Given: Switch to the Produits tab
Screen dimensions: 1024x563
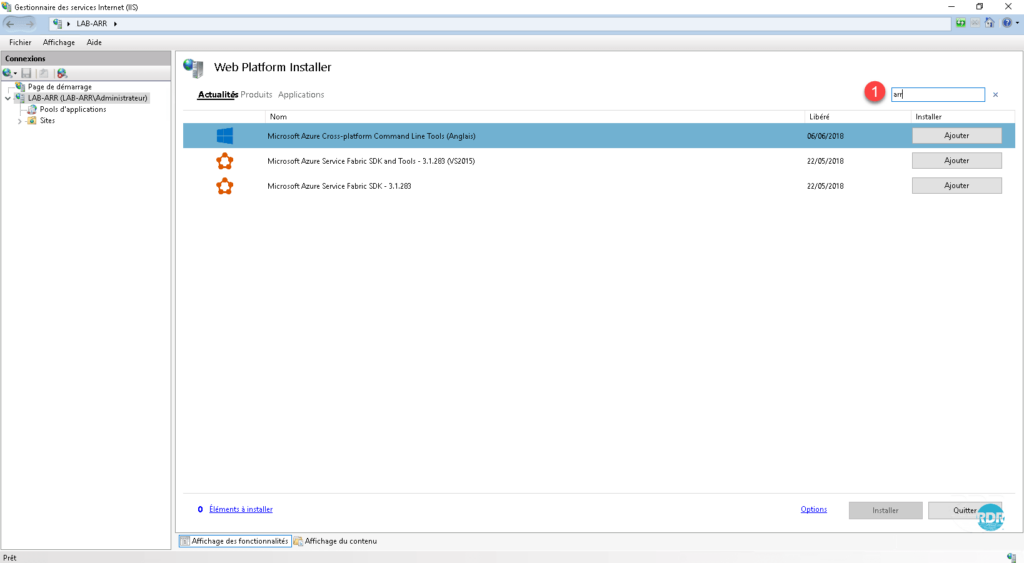Looking at the screenshot, I should (256, 95).
